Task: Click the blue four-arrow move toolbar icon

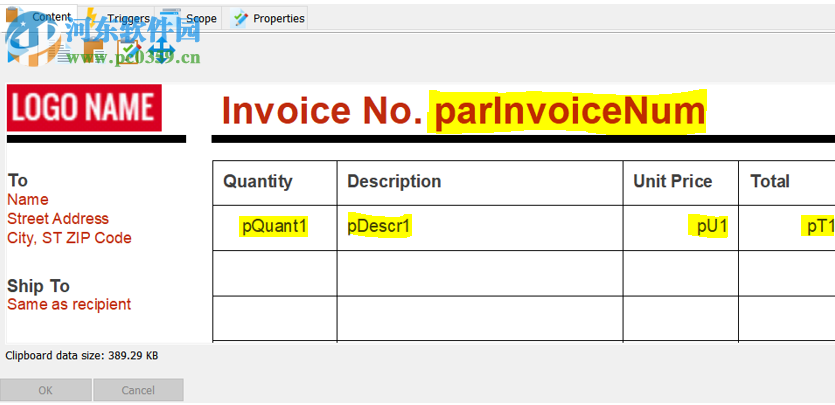Action: [162, 51]
